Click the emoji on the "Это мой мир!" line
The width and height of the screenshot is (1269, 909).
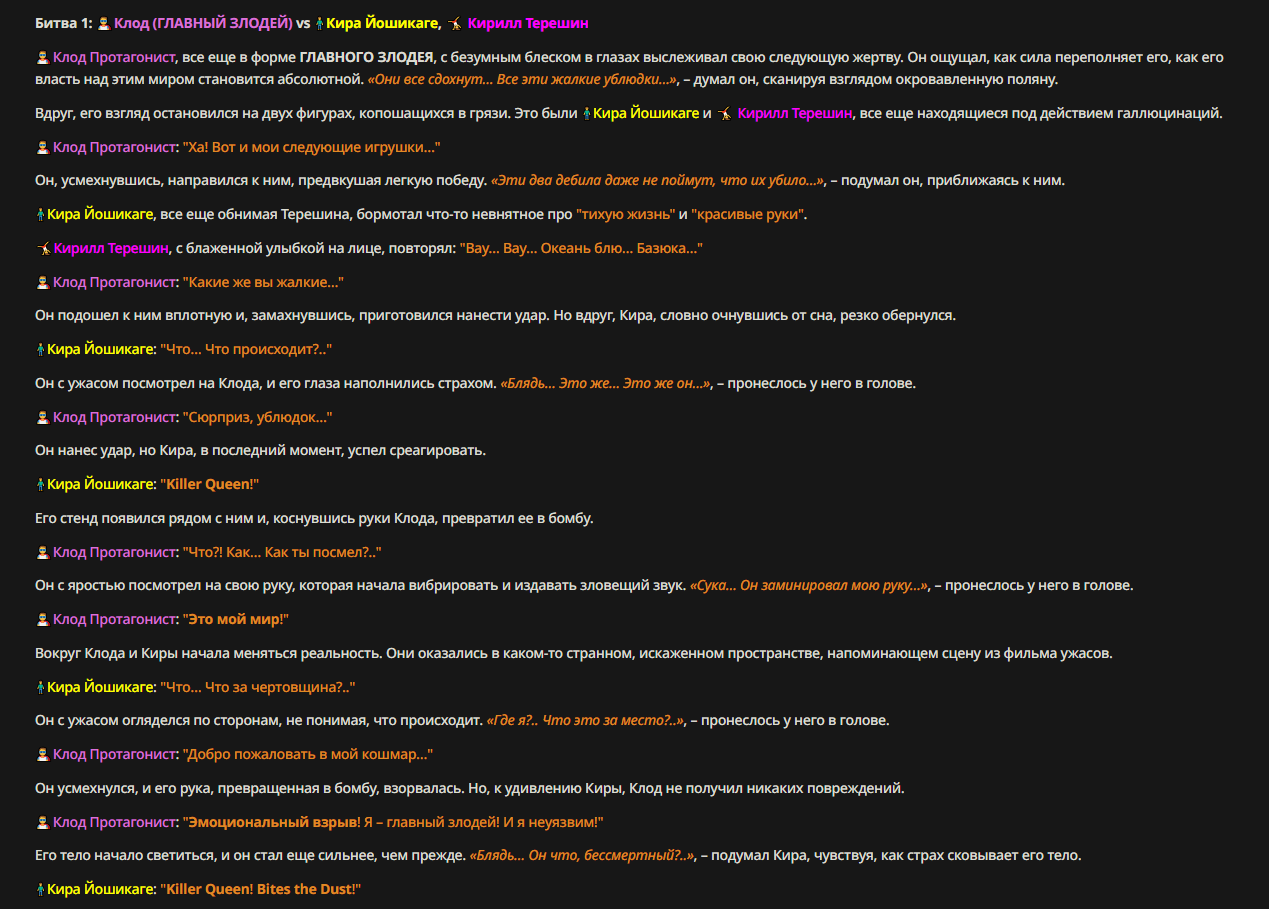pos(42,620)
